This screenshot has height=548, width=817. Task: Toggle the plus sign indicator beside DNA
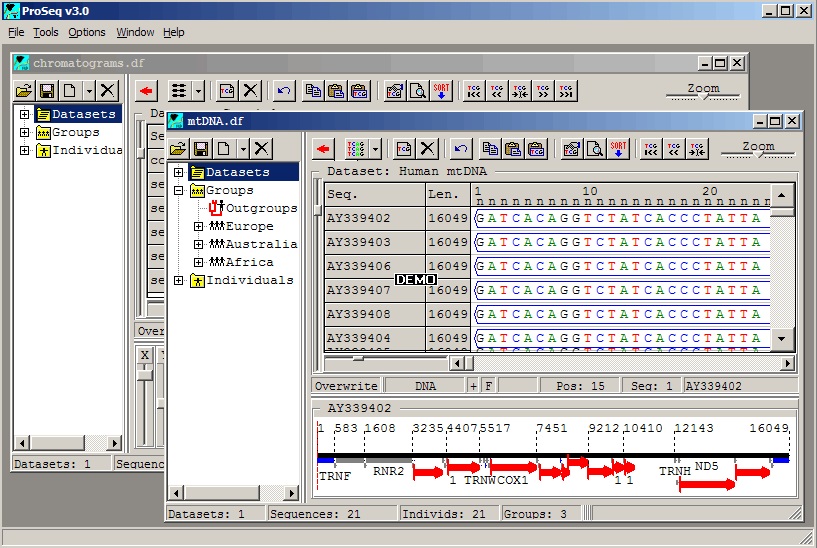click(x=473, y=385)
